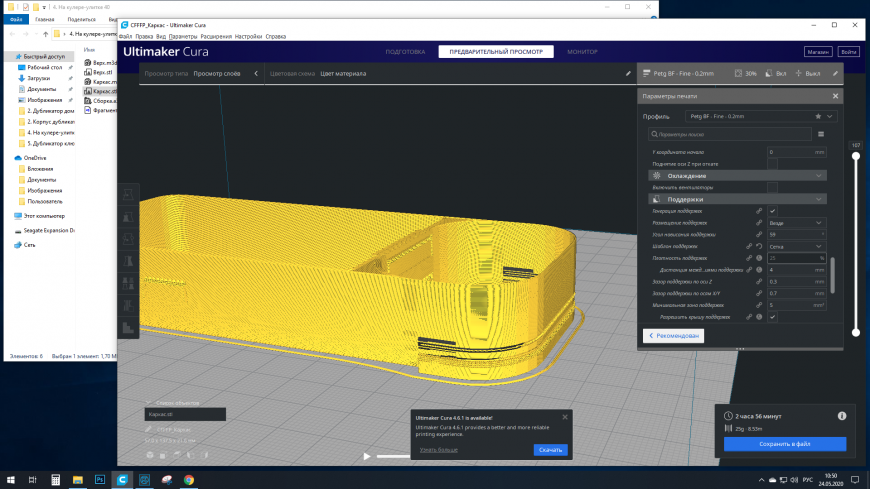Show print time info icon
Viewport: 870px width, 489px height.
tap(842, 416)
